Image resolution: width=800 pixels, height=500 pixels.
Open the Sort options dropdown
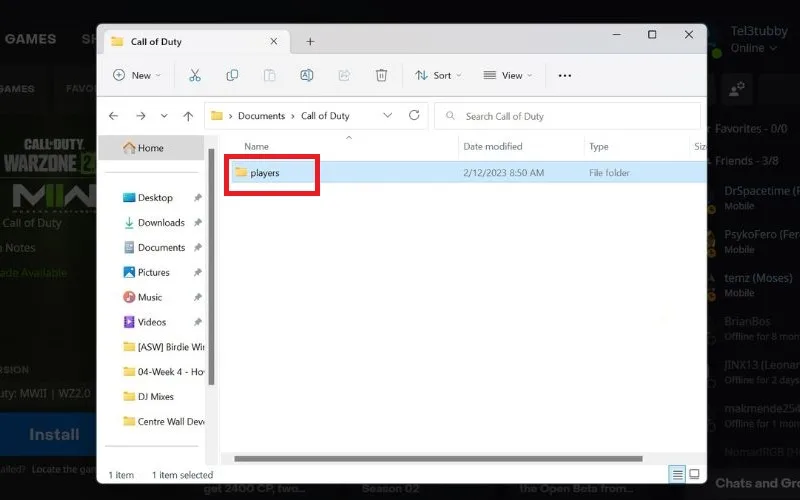(438, 76)
